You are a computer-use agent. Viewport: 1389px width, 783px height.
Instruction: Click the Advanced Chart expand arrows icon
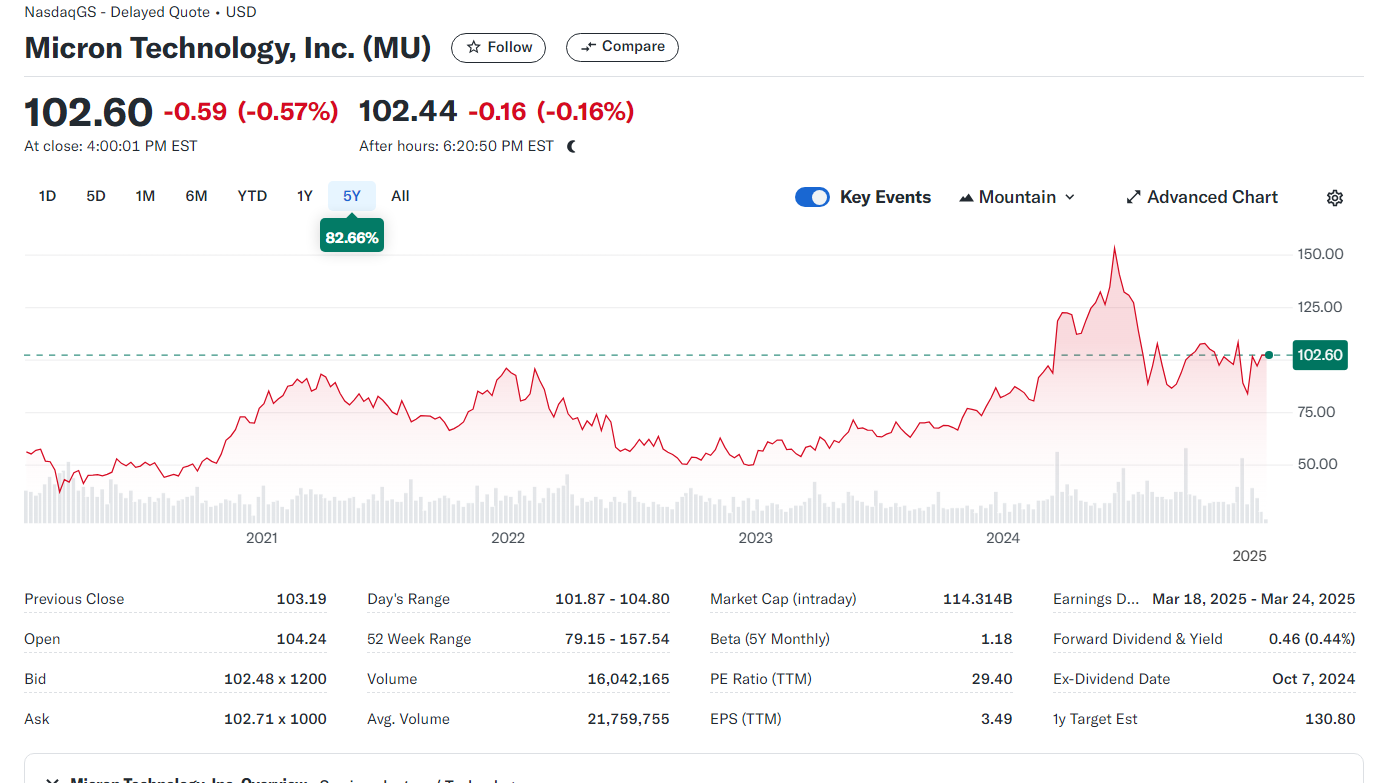pyautogui.click(x=1133, y=197)
